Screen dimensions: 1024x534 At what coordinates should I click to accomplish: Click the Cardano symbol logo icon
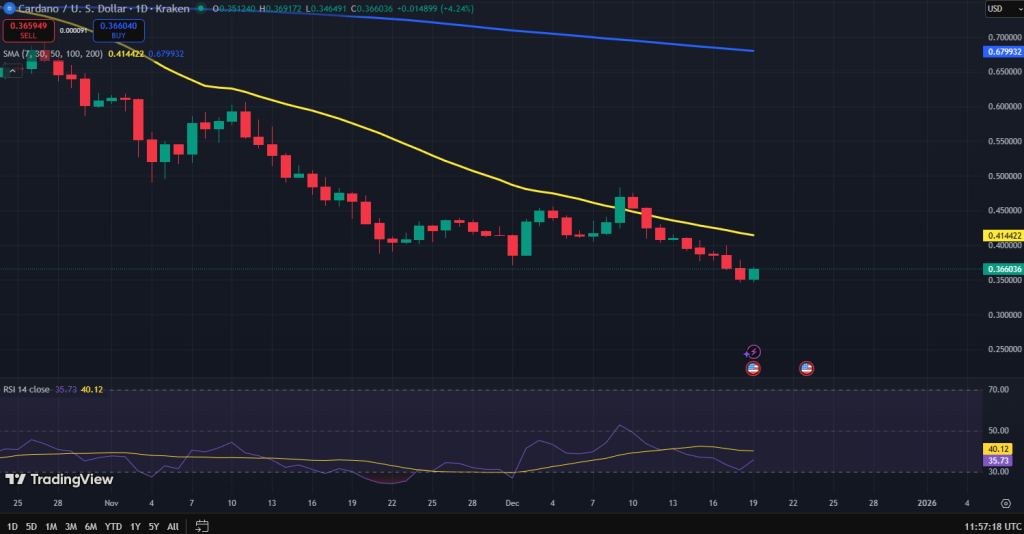pyautogui.click(x=9, y=8)
